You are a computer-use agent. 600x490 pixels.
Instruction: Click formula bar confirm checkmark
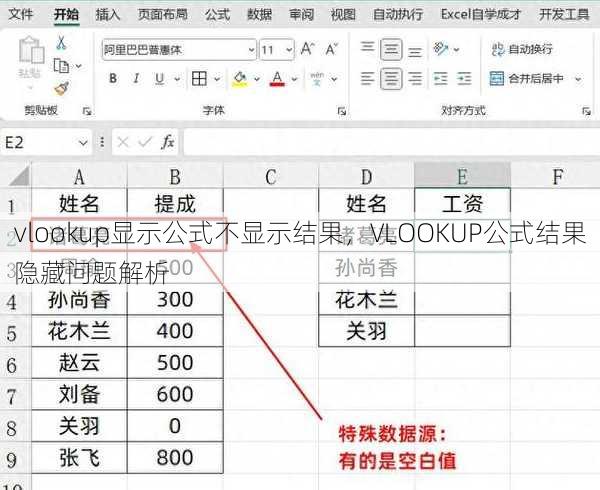pyautogui.click(x=145, y=142)
